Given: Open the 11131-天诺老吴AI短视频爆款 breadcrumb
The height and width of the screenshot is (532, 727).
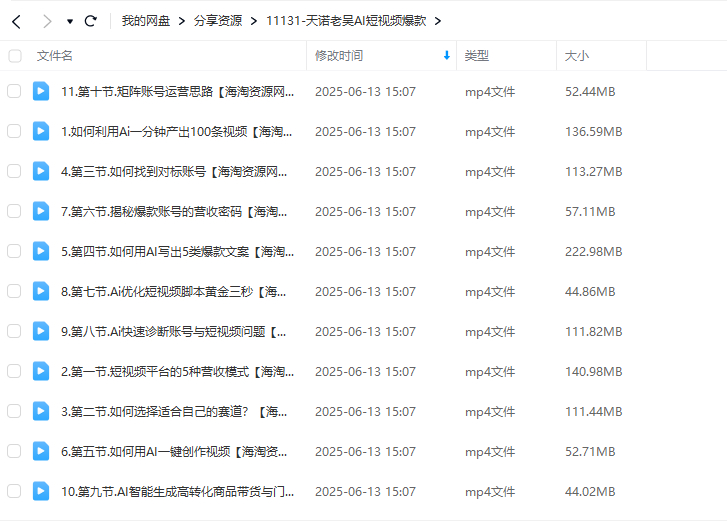Looking at the screenshot, I should click(x=346, y=21).
